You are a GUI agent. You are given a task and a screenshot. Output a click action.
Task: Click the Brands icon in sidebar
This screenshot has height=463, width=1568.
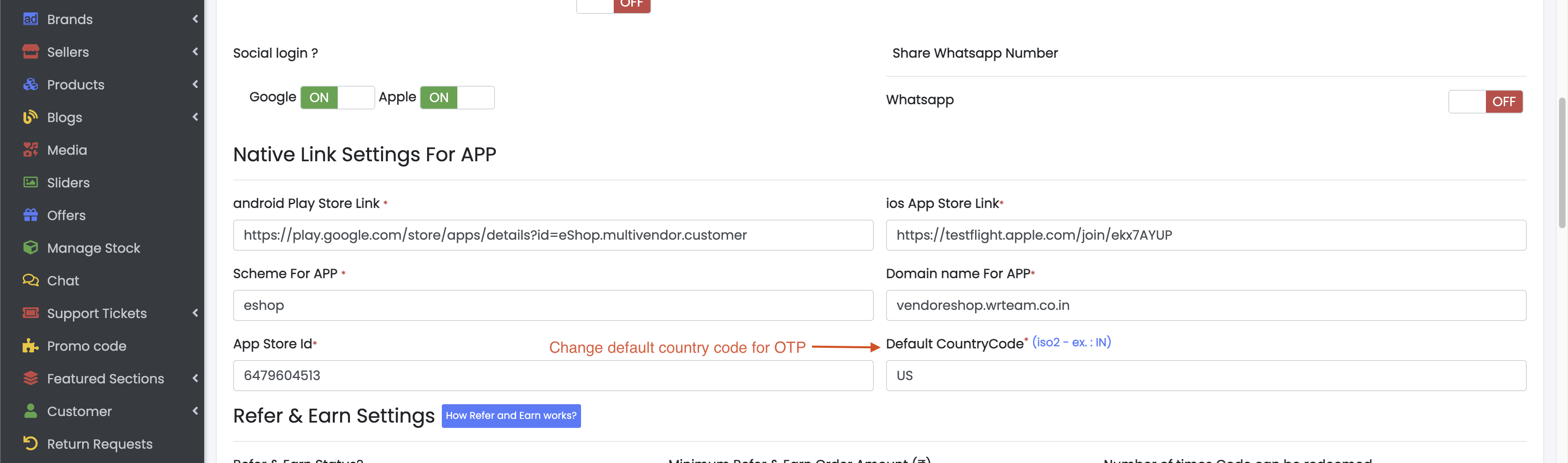tap(30, 20)
